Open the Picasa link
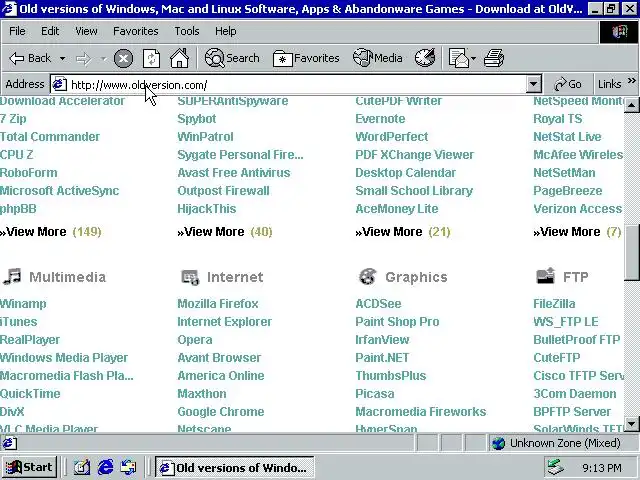 [375, 393]
